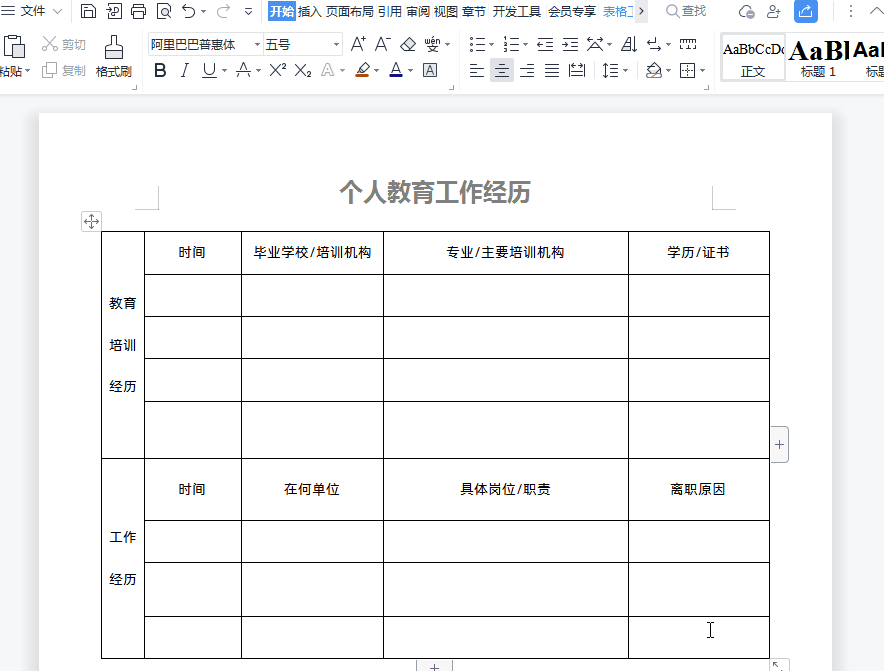Click the cloud sync status icon
This screenshot has width=884, height=671.
746,11
